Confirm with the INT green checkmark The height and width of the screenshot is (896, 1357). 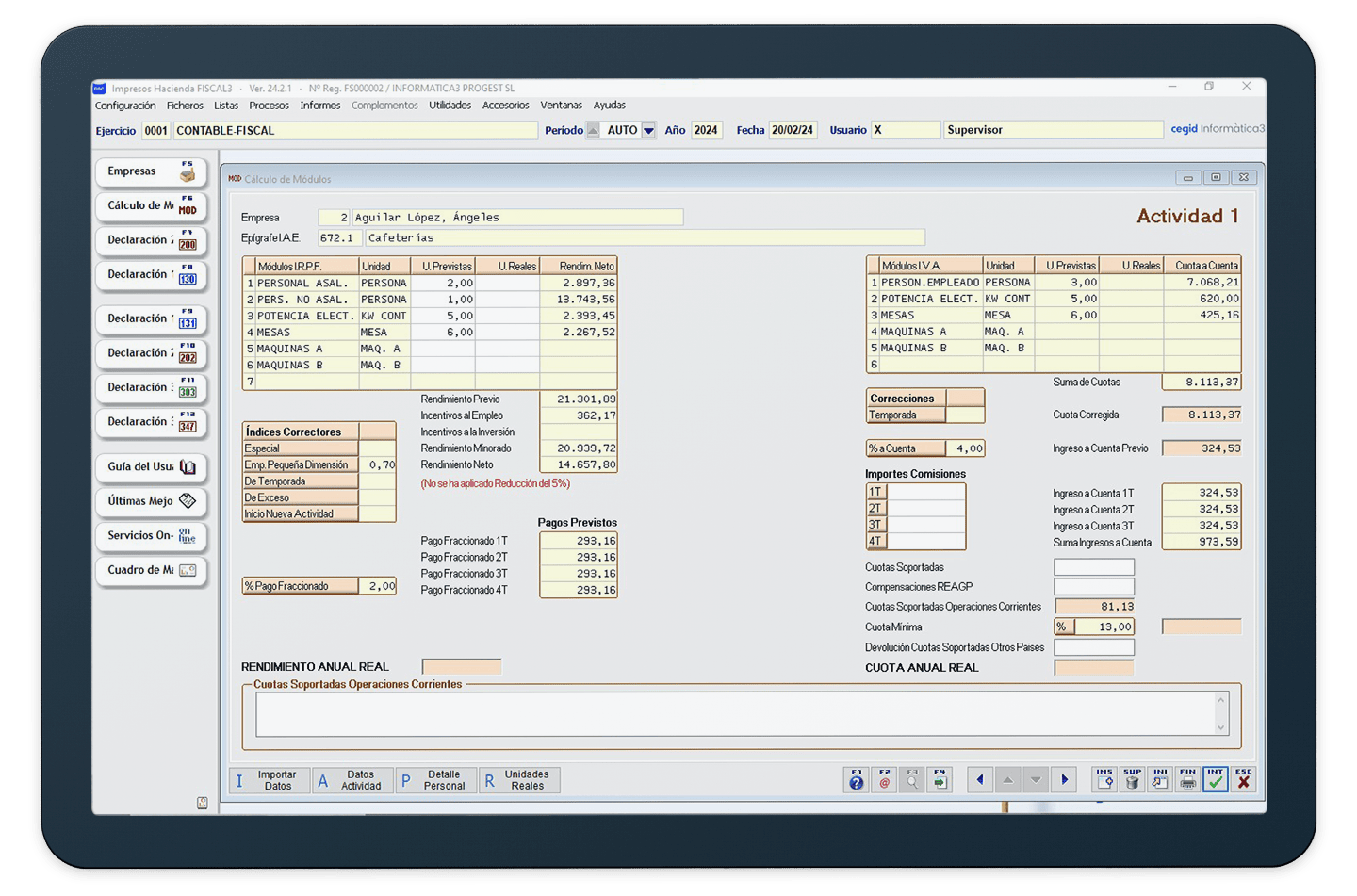coord(1216,779)
